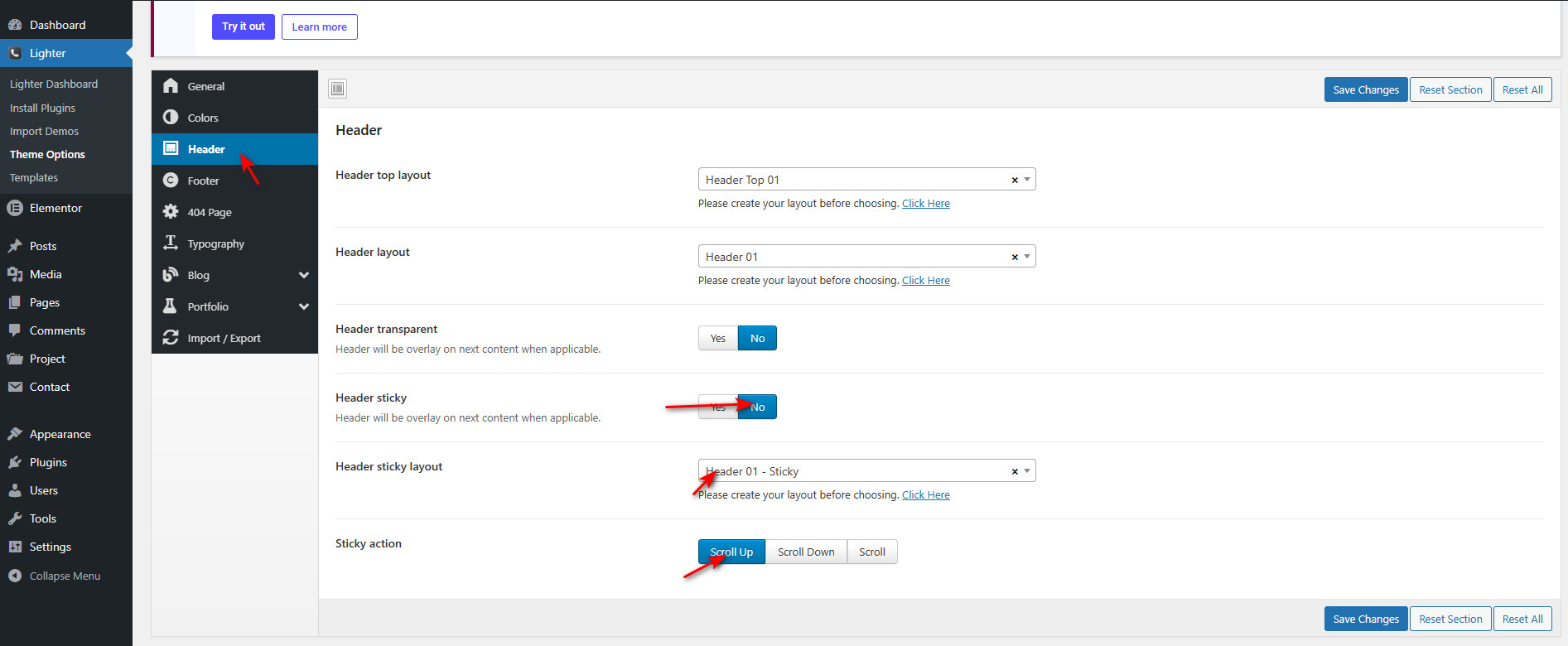
Task: Click the 404 Page gear icon
Action: pos(171,212)
